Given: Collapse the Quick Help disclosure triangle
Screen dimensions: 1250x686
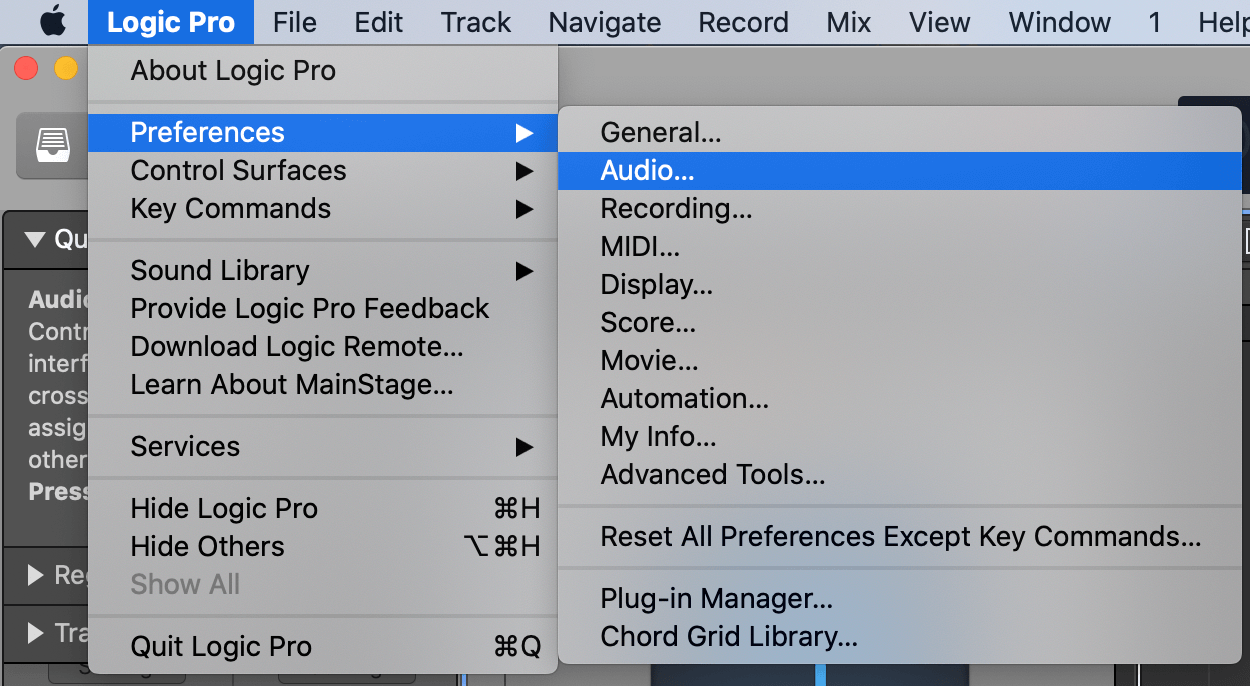Looking at the screenshot, I should pyautogui.click(x=35, y=239).
